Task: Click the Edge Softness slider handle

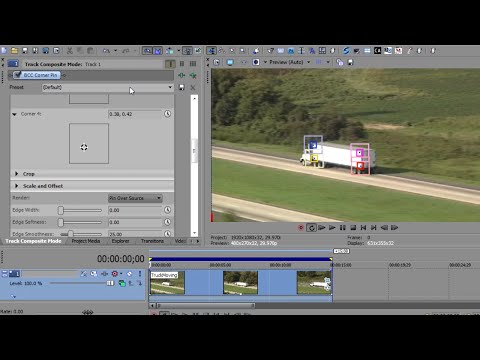Action: point(61,222)
